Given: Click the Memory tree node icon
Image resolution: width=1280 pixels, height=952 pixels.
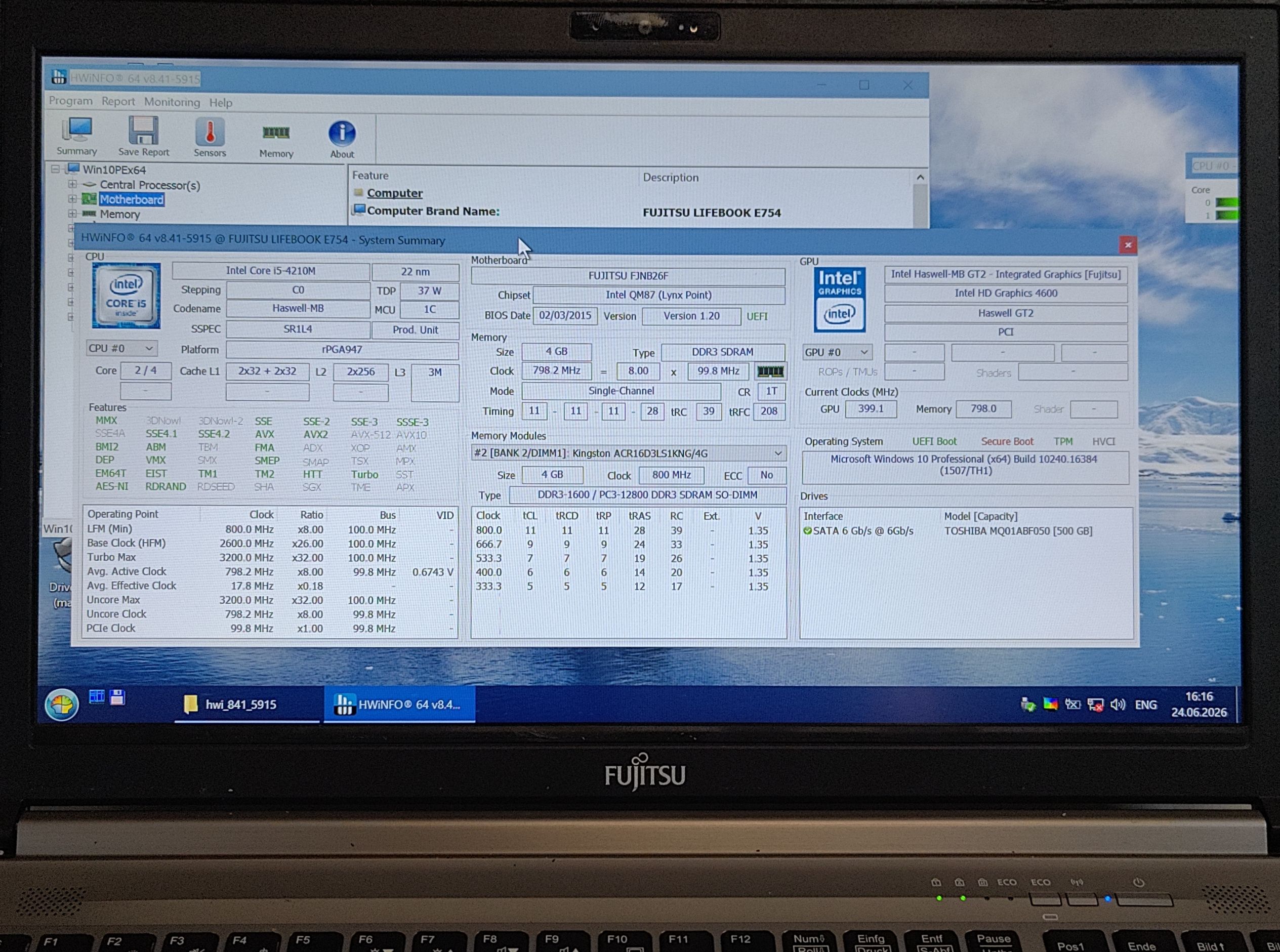Looking at the screenshot, I should pos(89,214).
